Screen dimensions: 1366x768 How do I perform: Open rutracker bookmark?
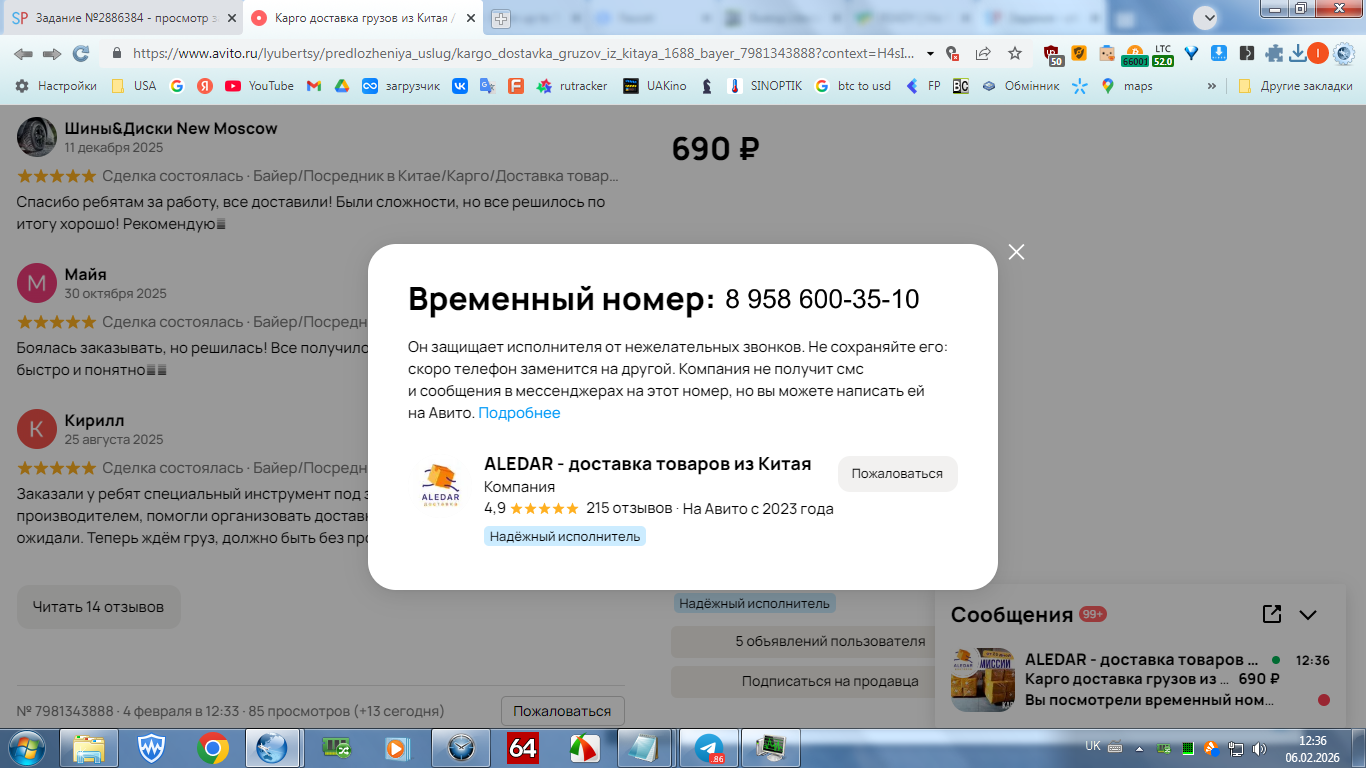571,86
